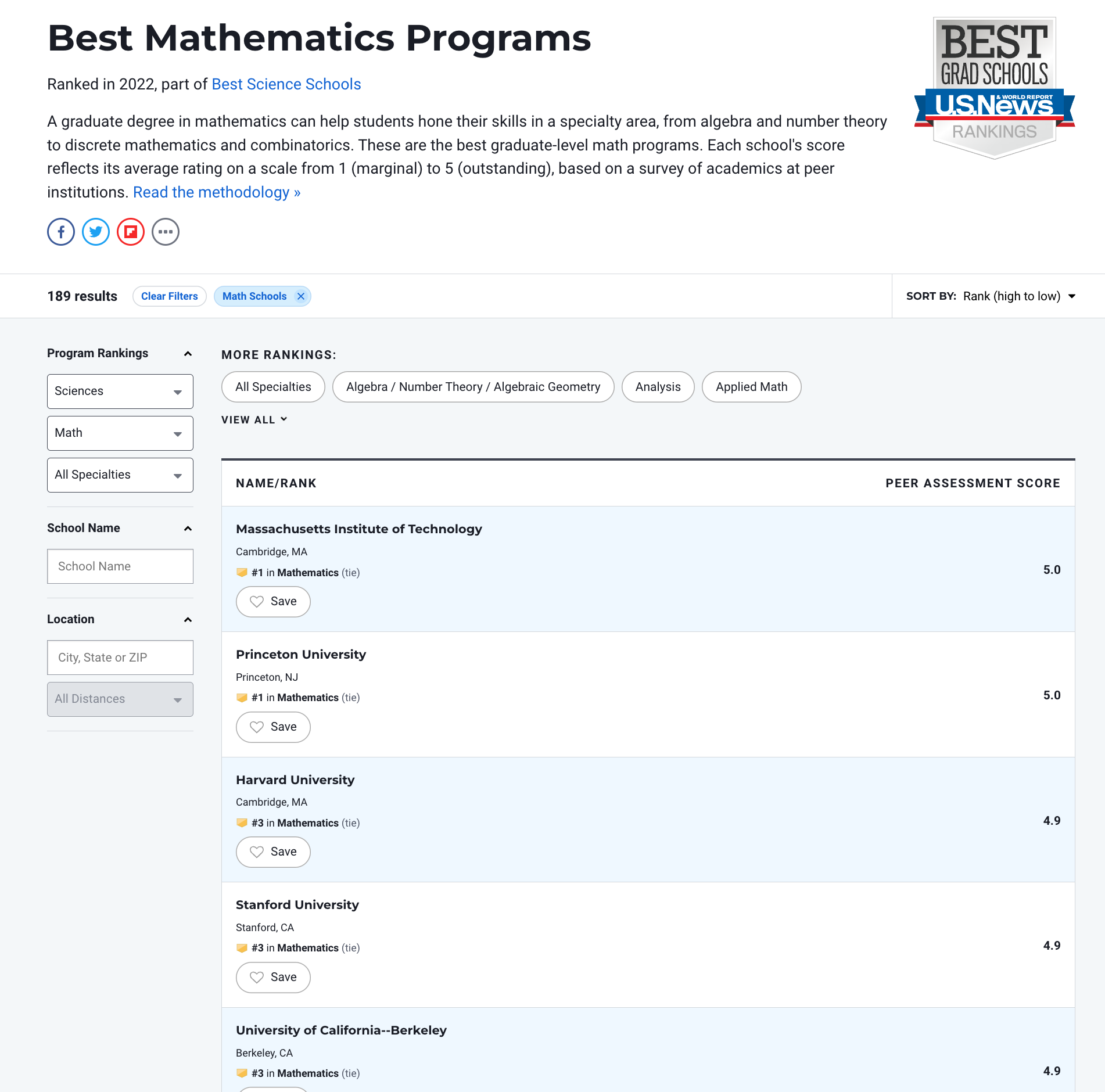Save Princeton University to favorites
Image resolution: width=1105 pixels, height=1092 pixels.
[x=273, y=727]
